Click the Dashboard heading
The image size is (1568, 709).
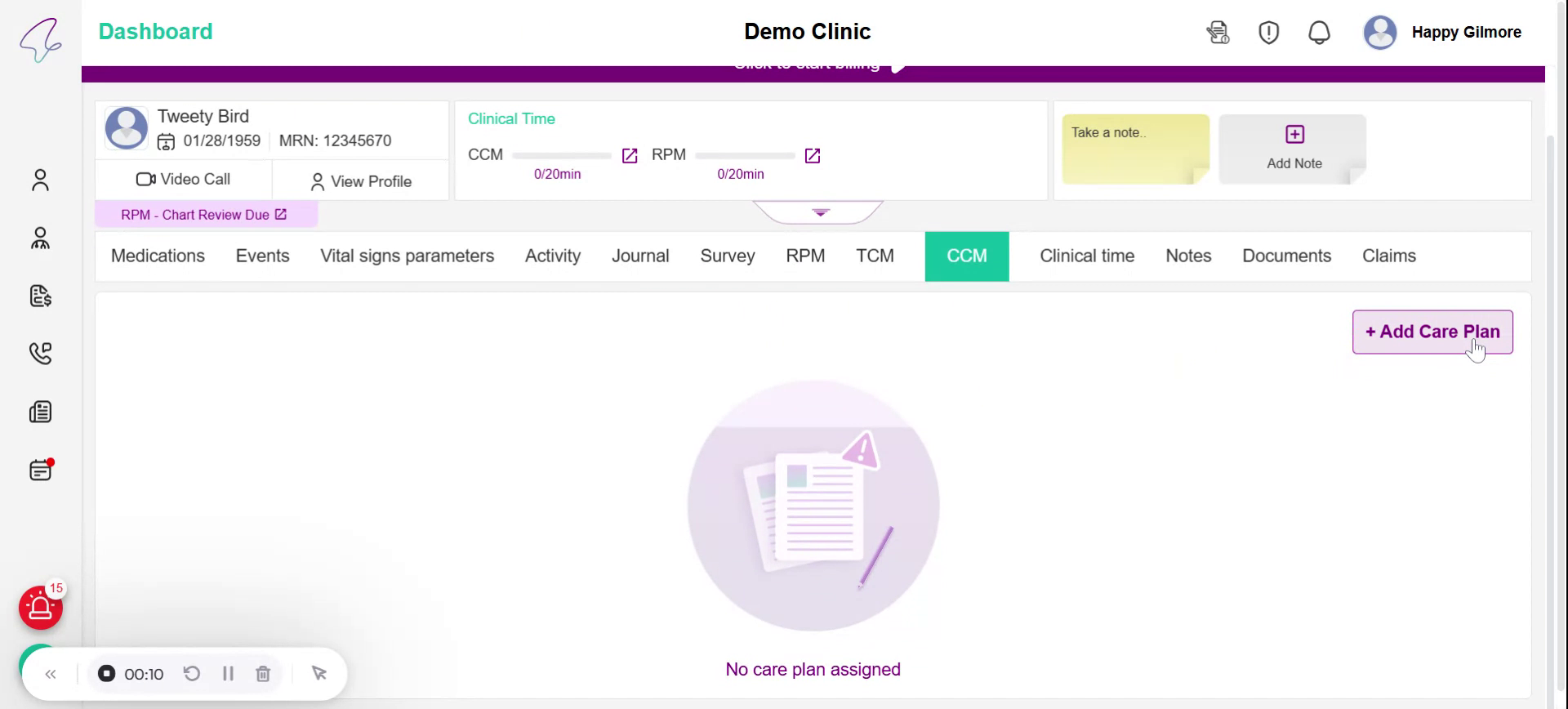(155, 32)
